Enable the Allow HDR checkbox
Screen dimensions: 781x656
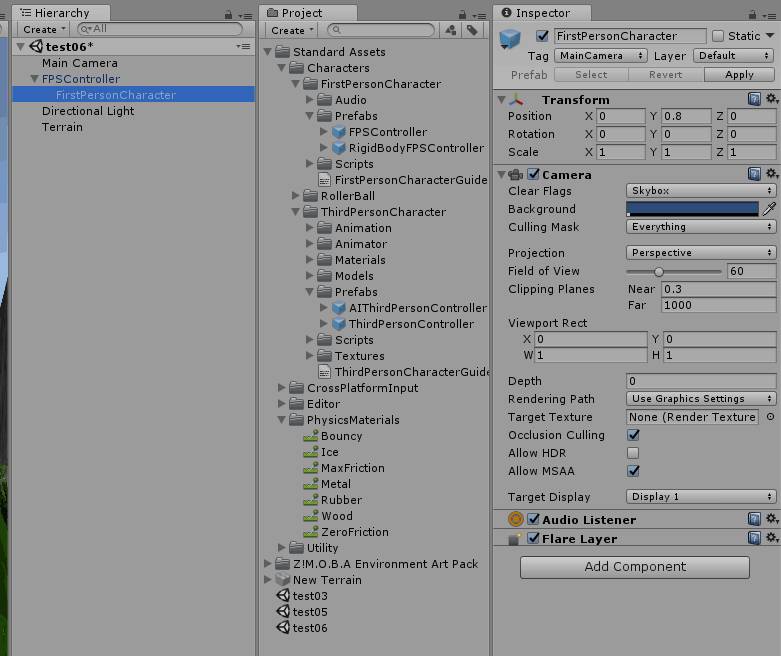(633, 453)
